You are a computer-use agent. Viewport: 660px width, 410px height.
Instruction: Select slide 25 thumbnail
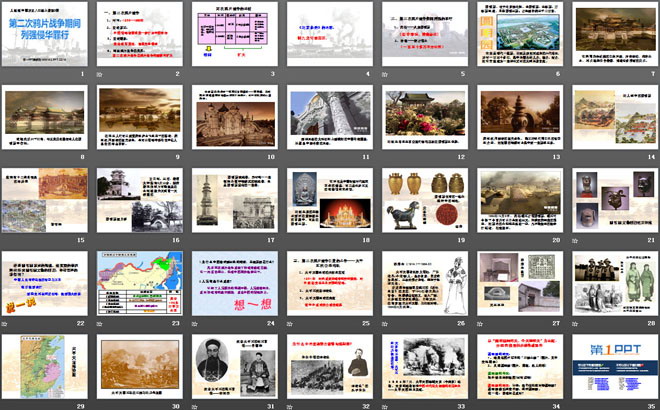(330, 284)
